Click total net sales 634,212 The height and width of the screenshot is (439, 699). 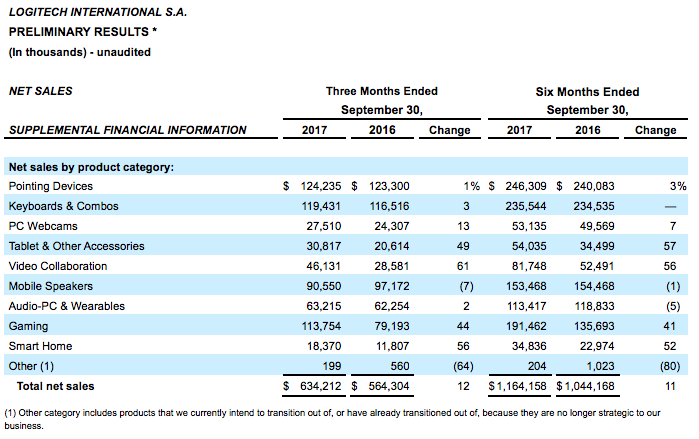point(321,386)
